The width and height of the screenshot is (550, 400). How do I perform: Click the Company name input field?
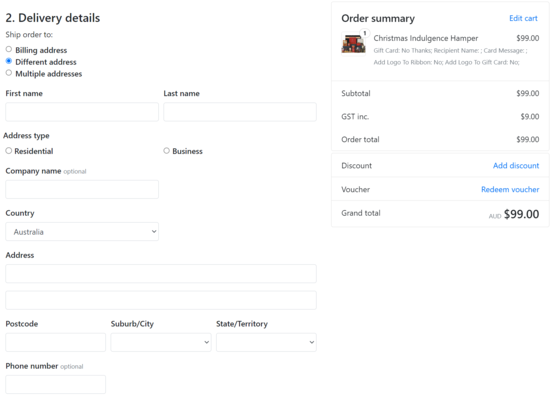coord(82,189)
